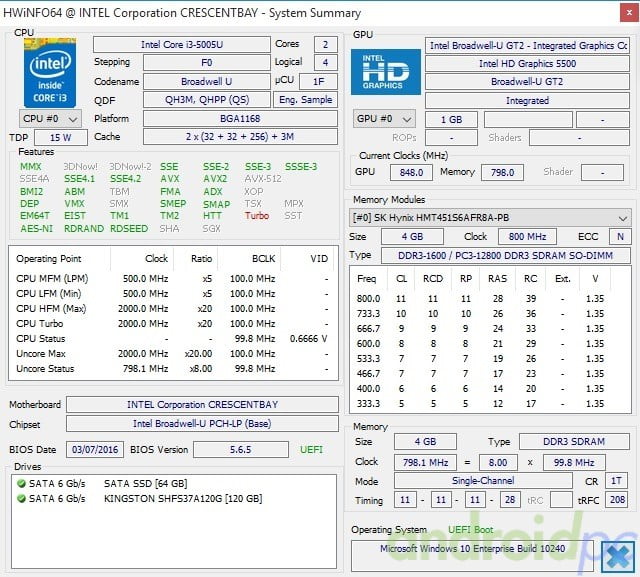The width and height of the screenshot is (640, 577).
Task: Click the Turbo feature label in red
Action: (257, 215)
